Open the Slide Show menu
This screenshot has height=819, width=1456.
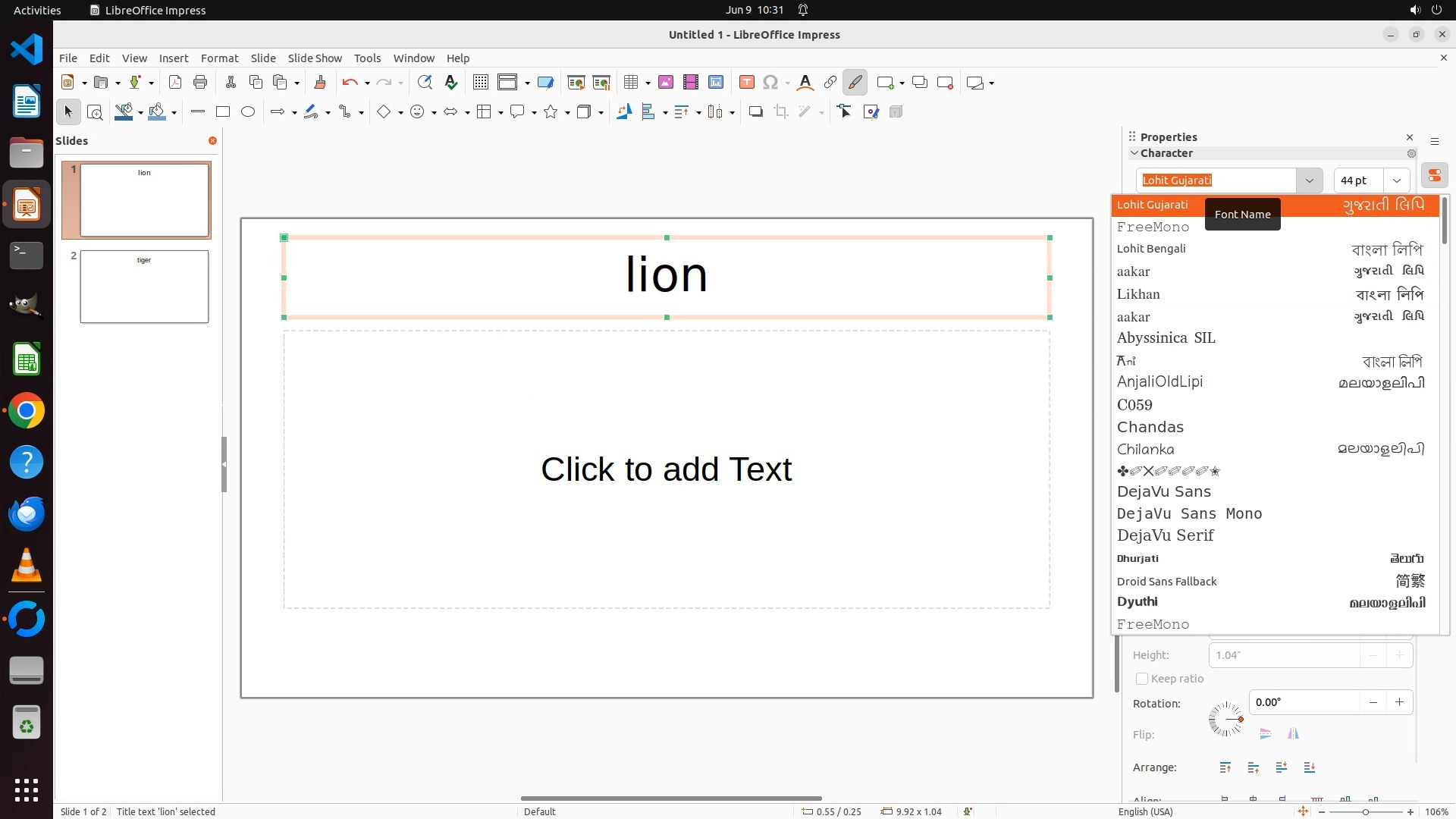[x=315, y=58]
